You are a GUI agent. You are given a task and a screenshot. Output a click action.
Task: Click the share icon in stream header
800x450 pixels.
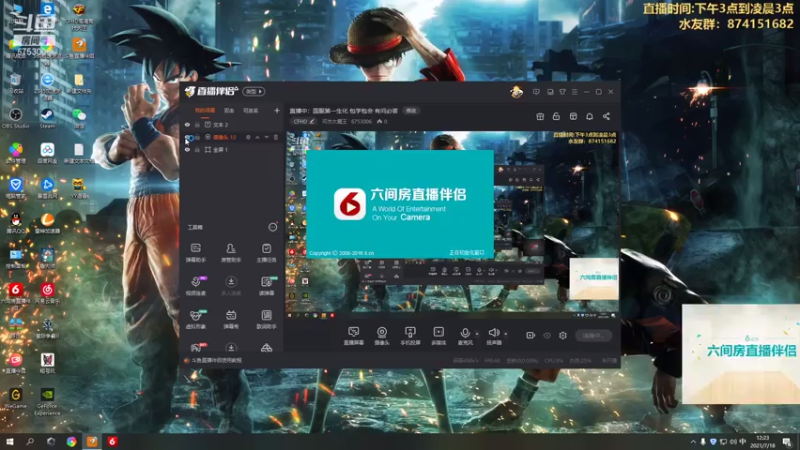coord(606,116)
